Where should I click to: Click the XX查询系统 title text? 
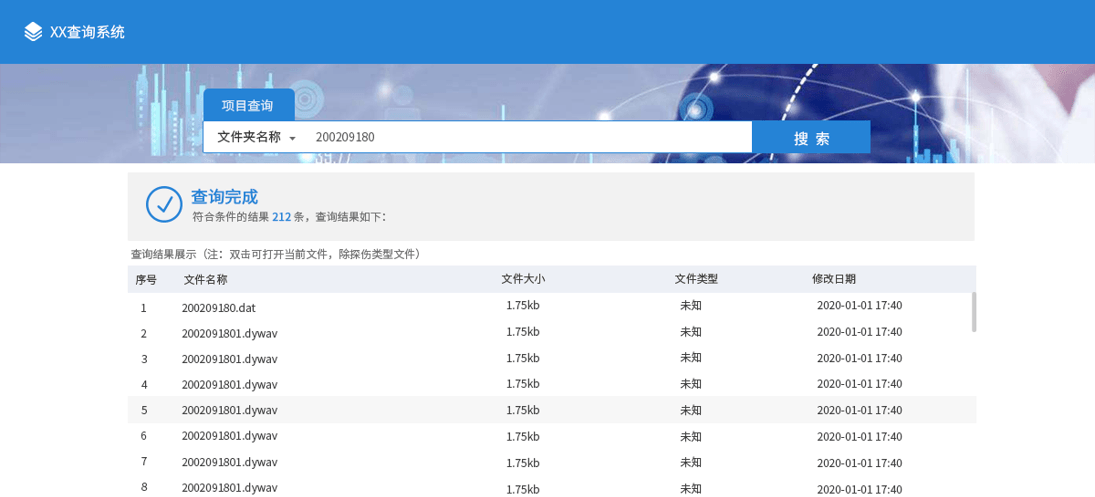point(88,32)
